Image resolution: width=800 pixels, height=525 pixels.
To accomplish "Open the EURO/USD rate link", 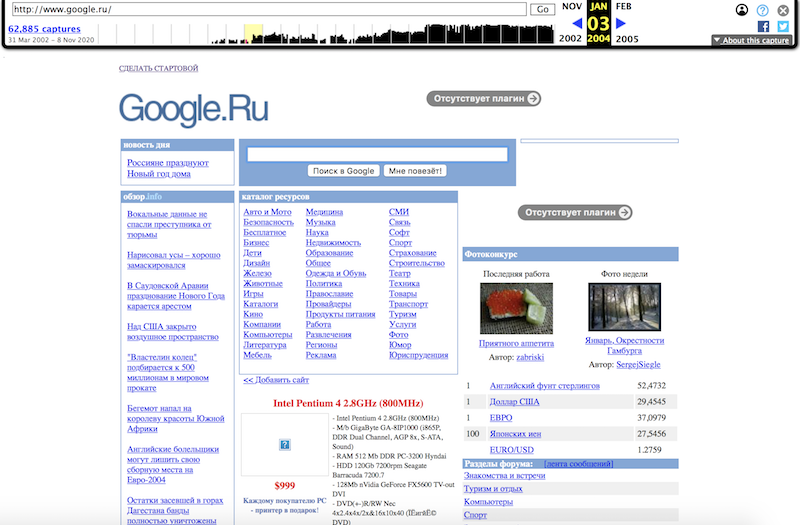I will (512, 449).
